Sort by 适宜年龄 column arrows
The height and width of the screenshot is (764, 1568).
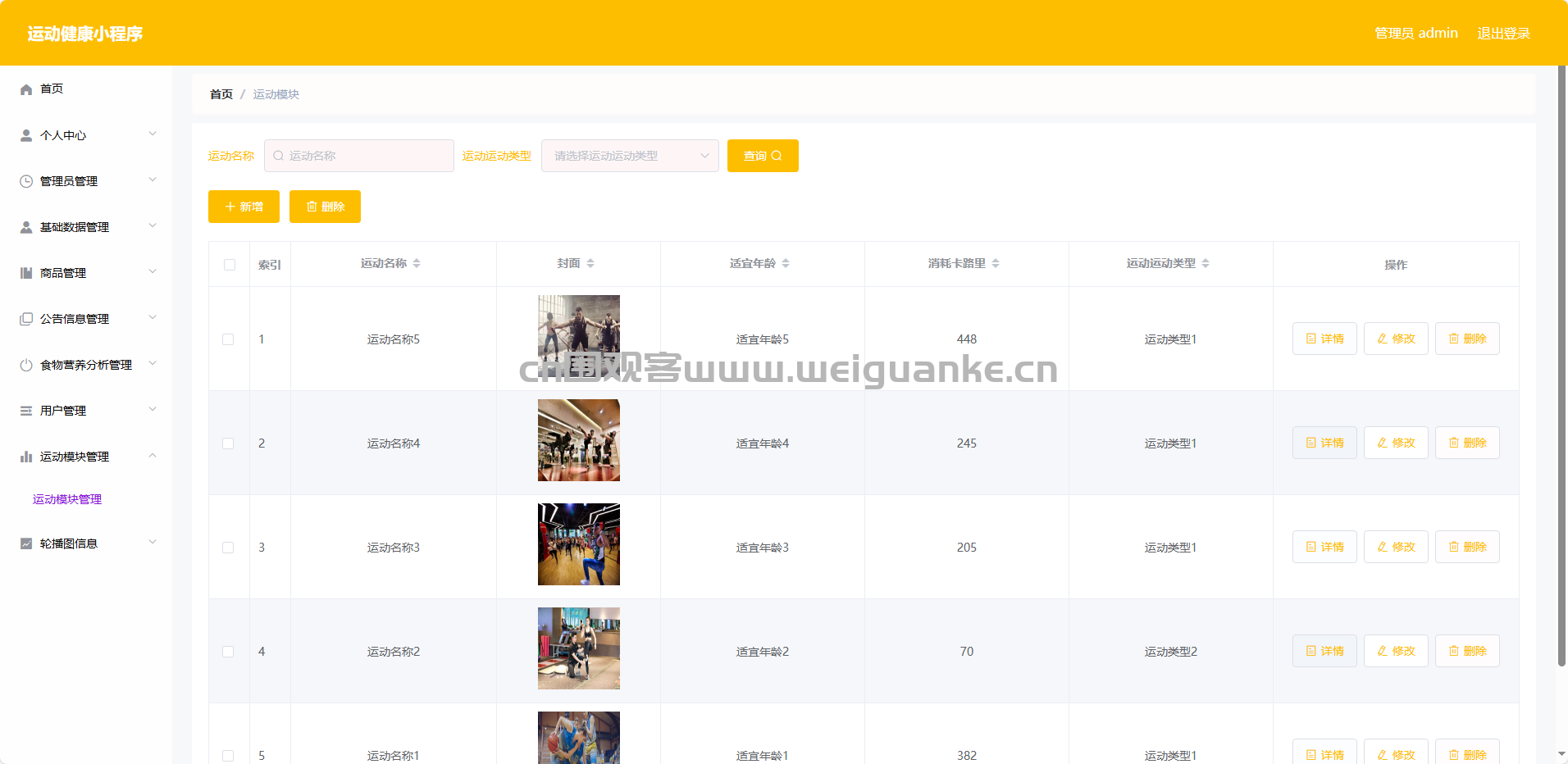point(786,263)
